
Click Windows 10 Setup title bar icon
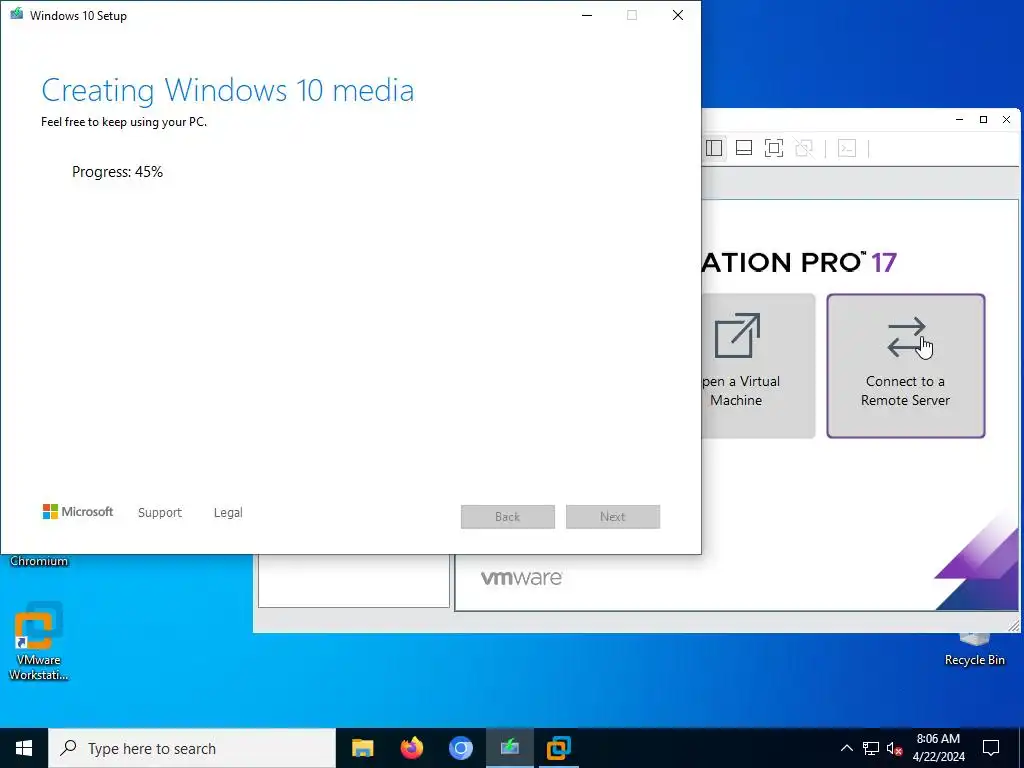pos(16,14)
